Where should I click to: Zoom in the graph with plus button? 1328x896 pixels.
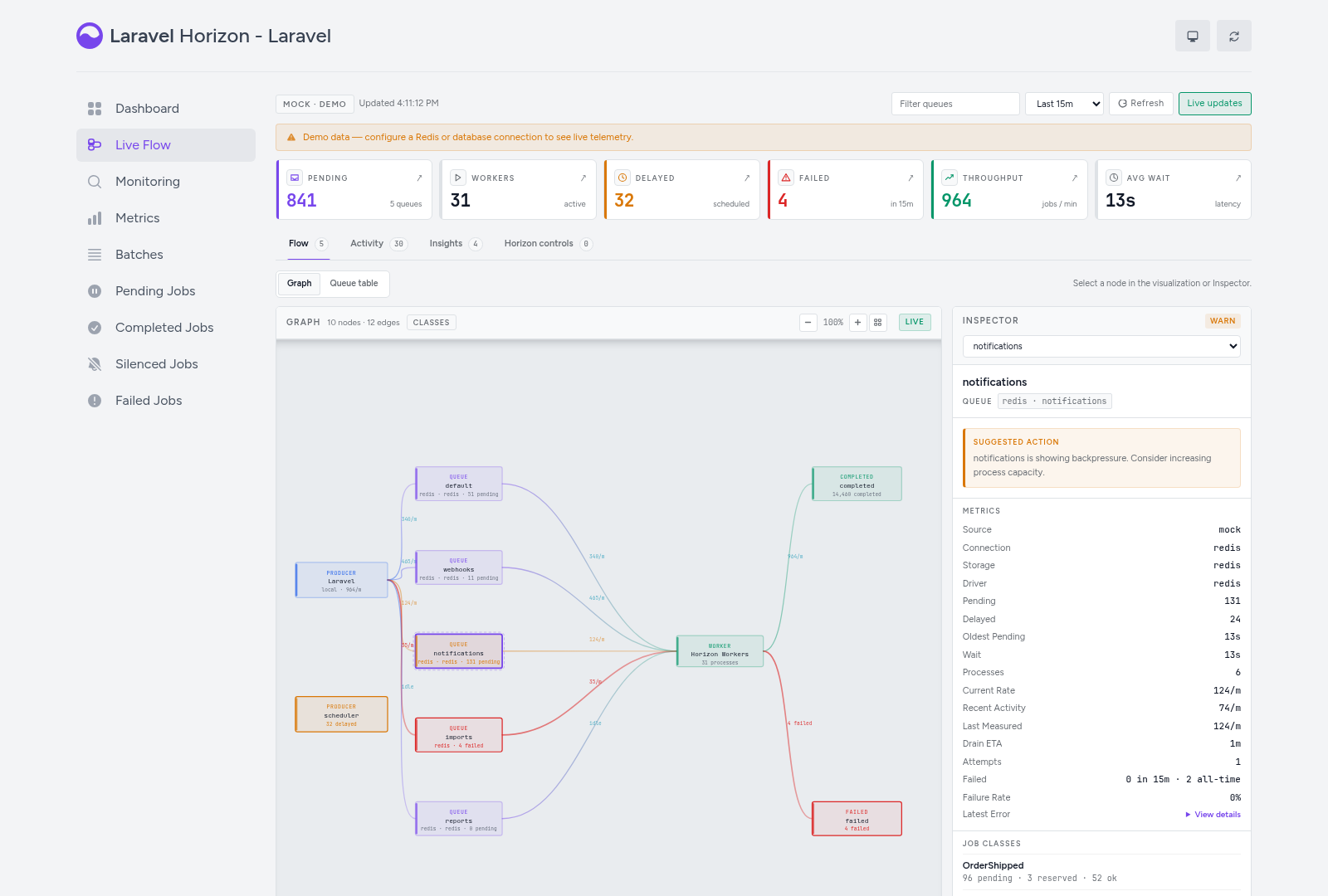[x=858, y=323]
